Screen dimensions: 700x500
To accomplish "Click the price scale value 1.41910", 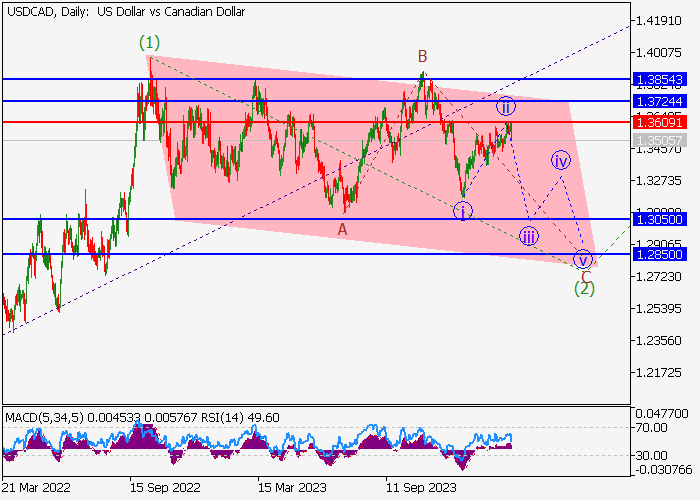I will 659,21.
